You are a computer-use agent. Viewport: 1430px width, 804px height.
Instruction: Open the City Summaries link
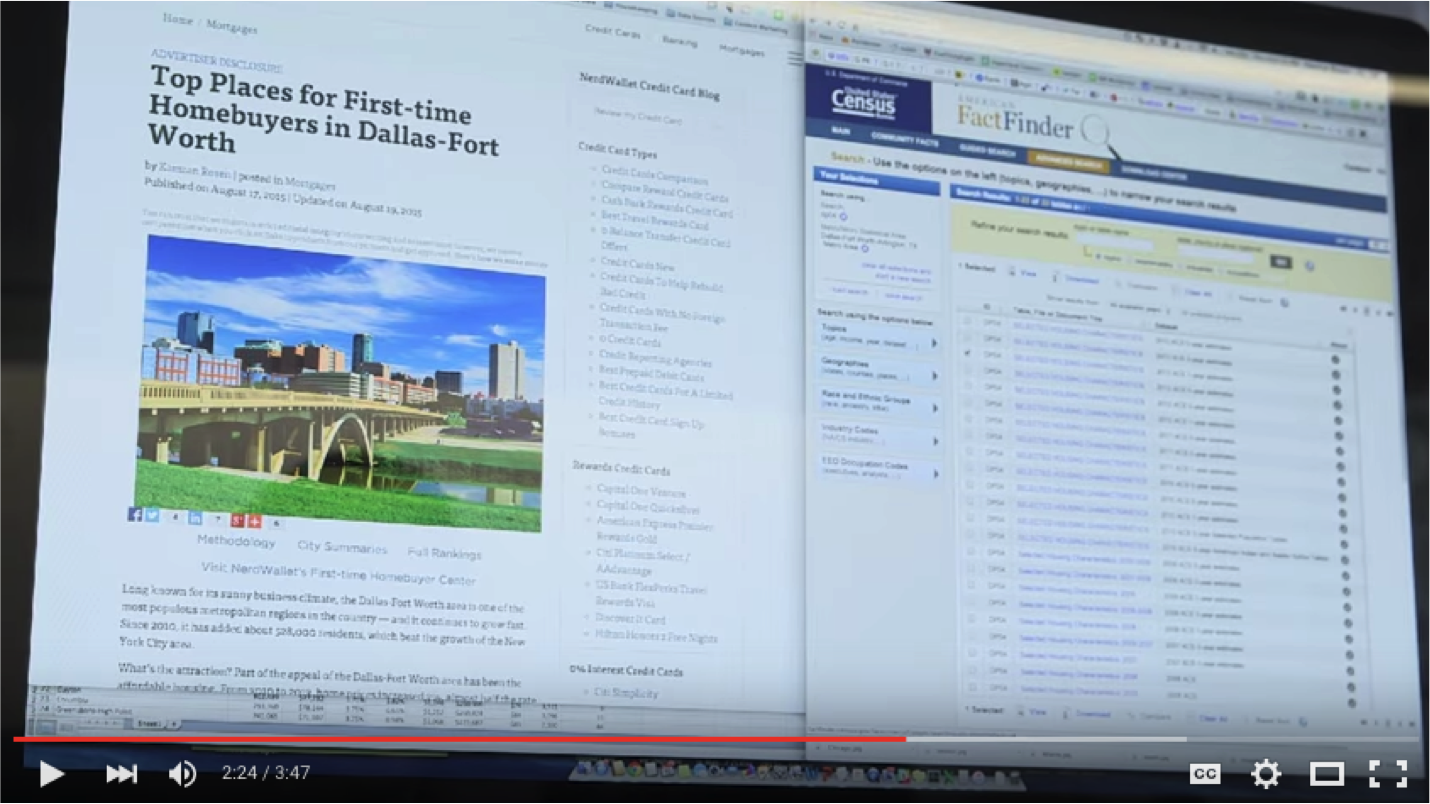click(341, 547)
